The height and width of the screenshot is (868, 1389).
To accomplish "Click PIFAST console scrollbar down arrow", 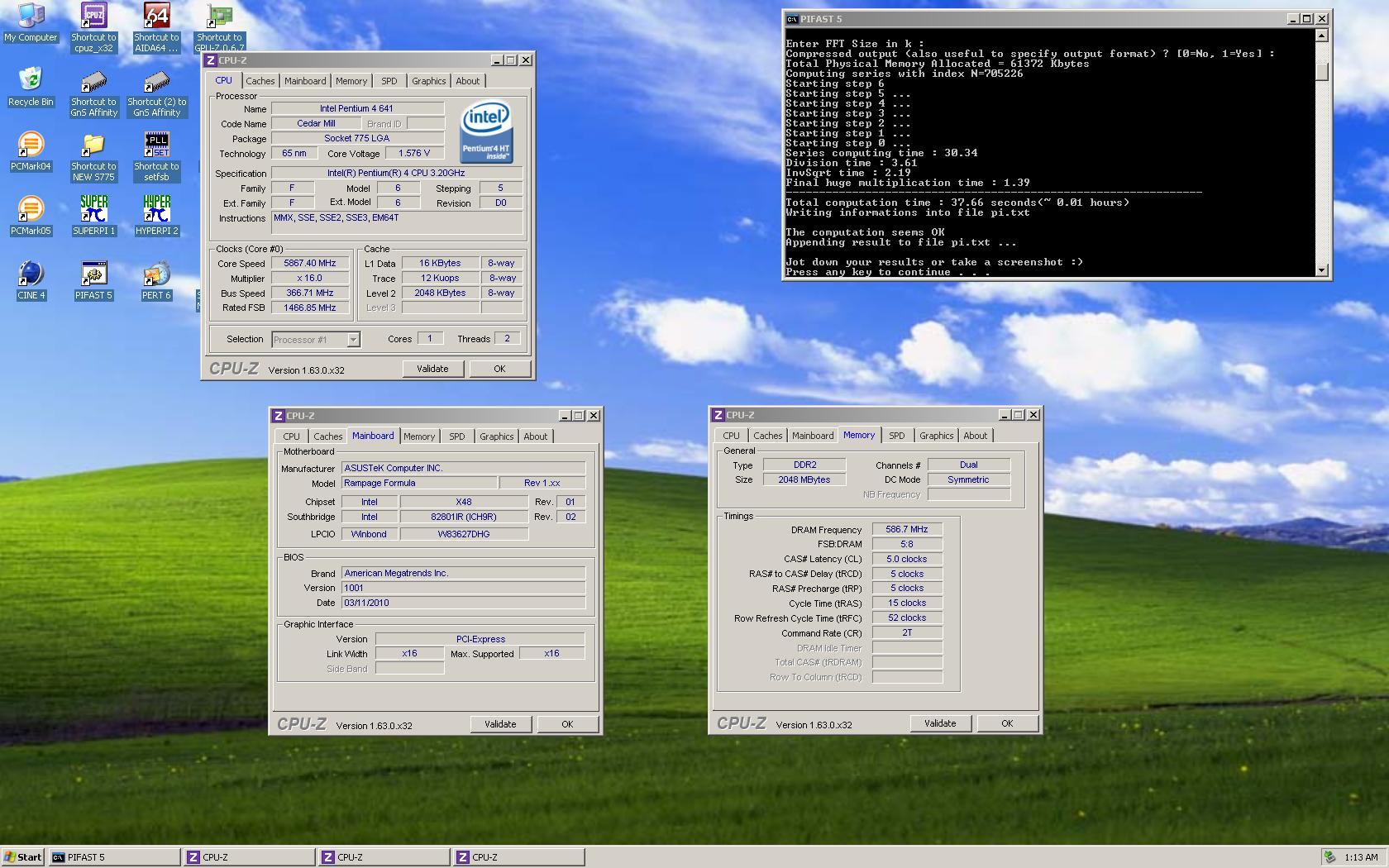I will [1321, 269].
